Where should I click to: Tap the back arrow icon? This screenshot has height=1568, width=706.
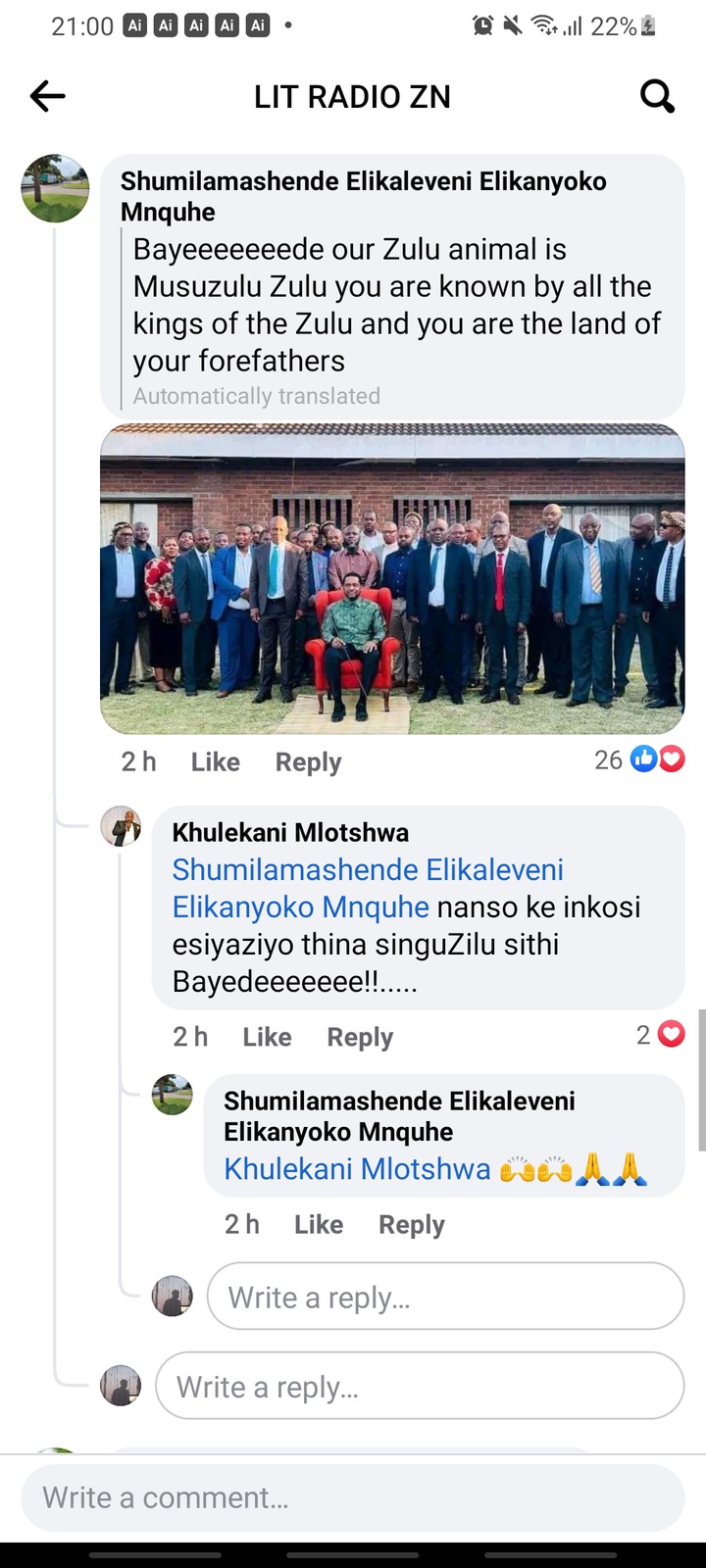tap(47, 96)
